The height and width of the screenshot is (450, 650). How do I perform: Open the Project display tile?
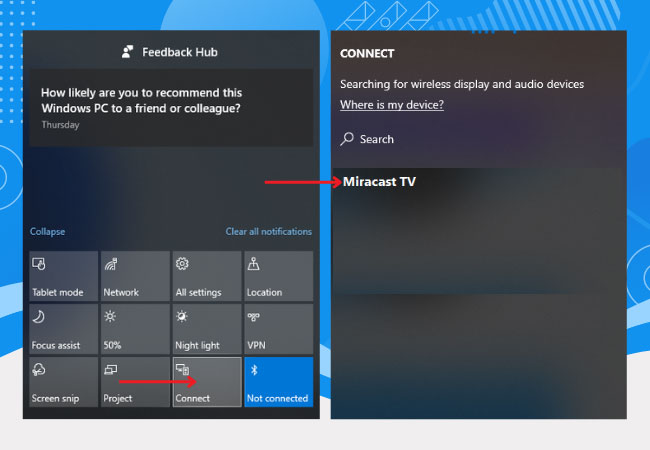tap(135, 382)
